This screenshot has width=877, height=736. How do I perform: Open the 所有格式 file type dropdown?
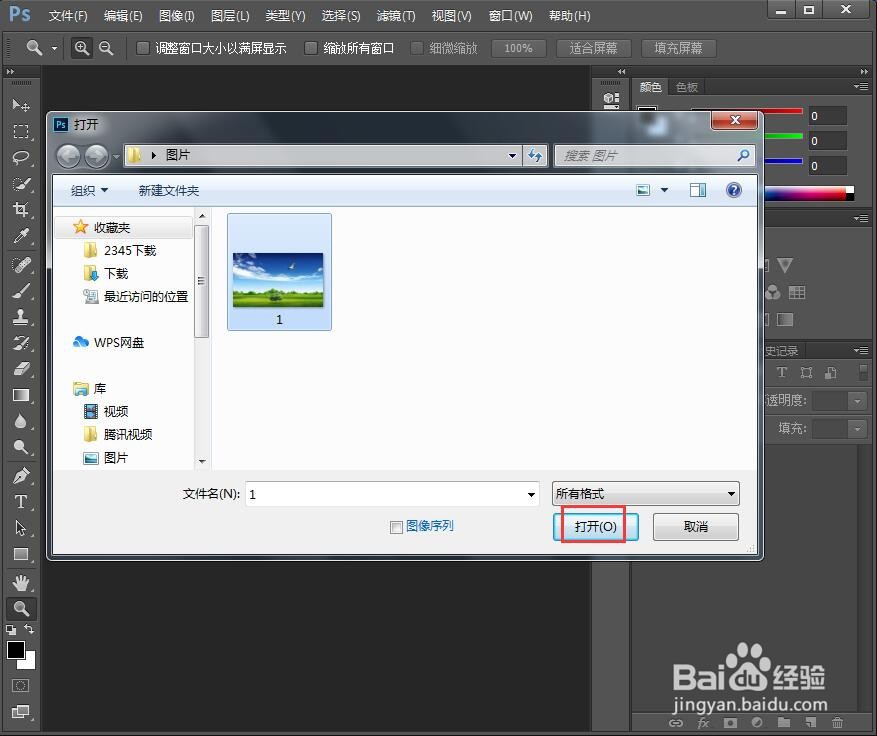point(645,493)
